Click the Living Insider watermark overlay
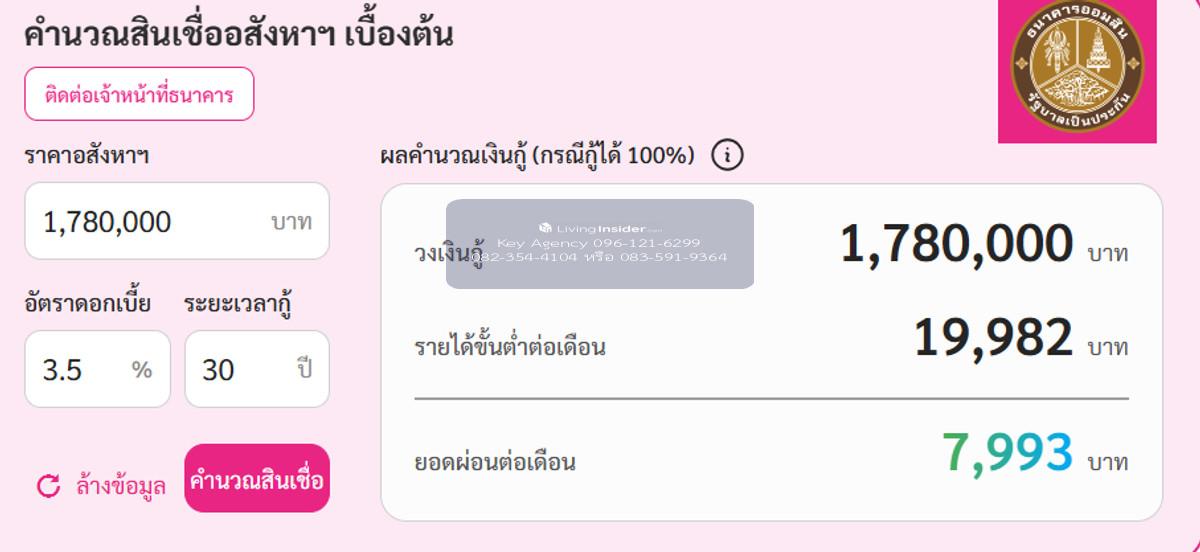 click(599, 244)
